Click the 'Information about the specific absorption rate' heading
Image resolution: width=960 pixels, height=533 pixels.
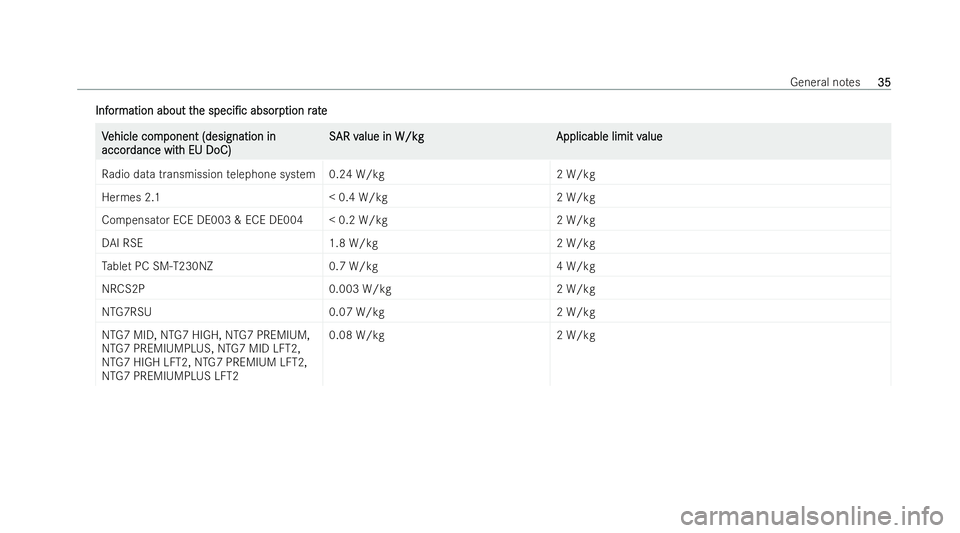point(211,108)
